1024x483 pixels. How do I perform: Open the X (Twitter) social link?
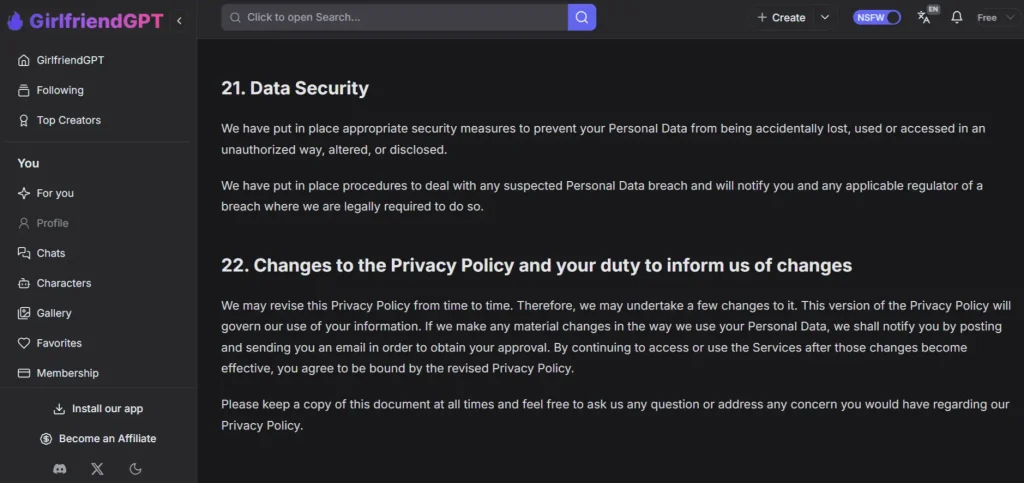click(x=97, y=468)
